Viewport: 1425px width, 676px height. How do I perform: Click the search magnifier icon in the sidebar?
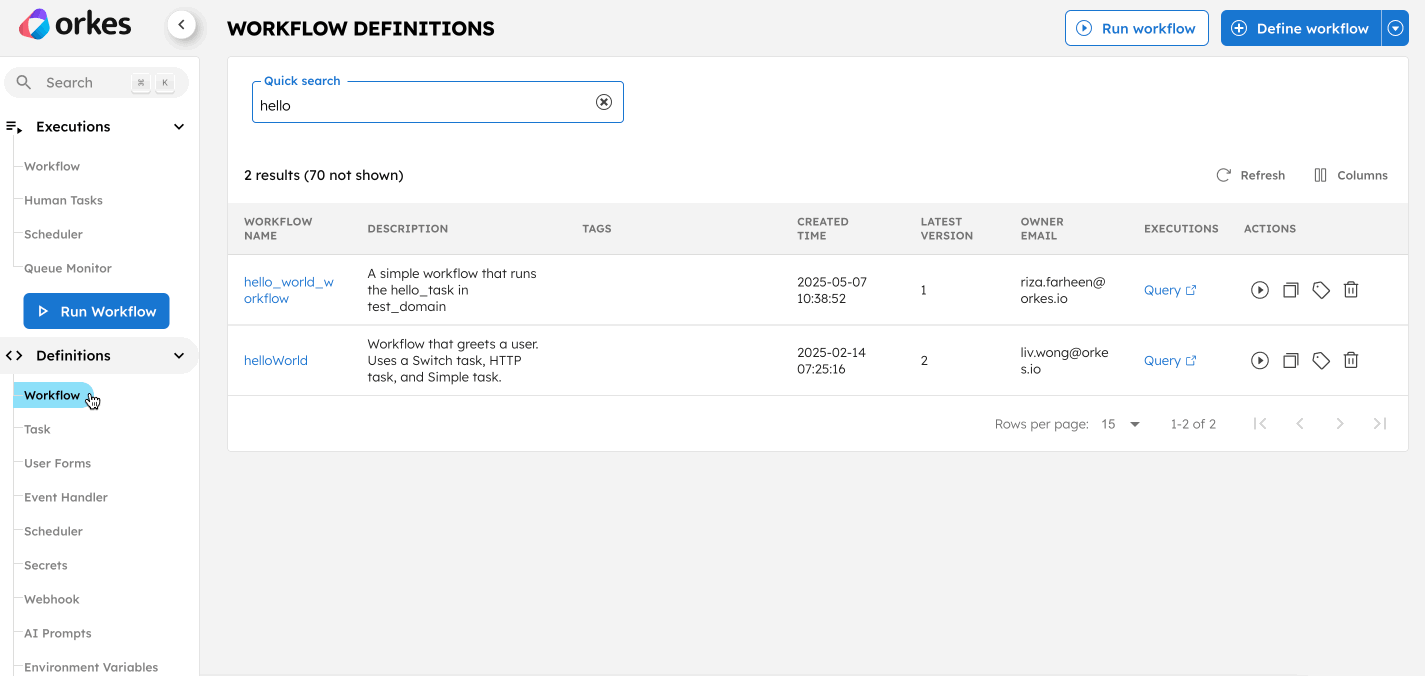[24, 82]
